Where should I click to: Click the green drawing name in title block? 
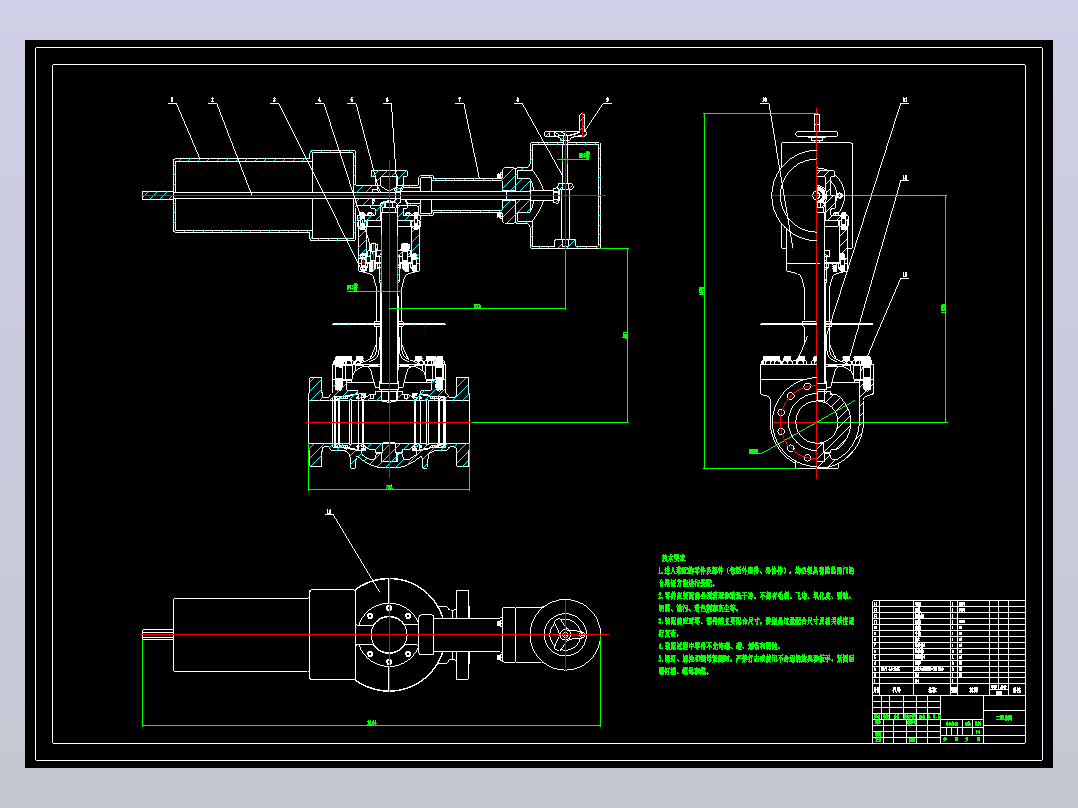coord(1004,718)
